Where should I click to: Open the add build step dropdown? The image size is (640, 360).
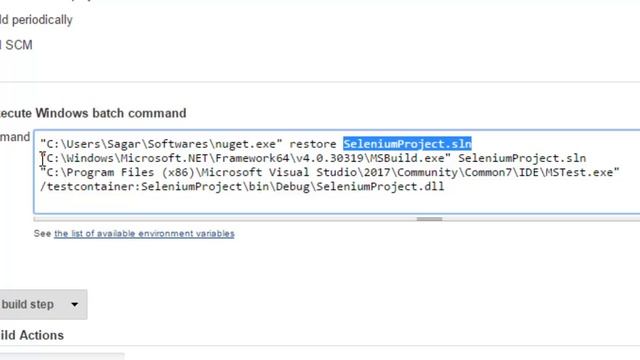point(43,304)
